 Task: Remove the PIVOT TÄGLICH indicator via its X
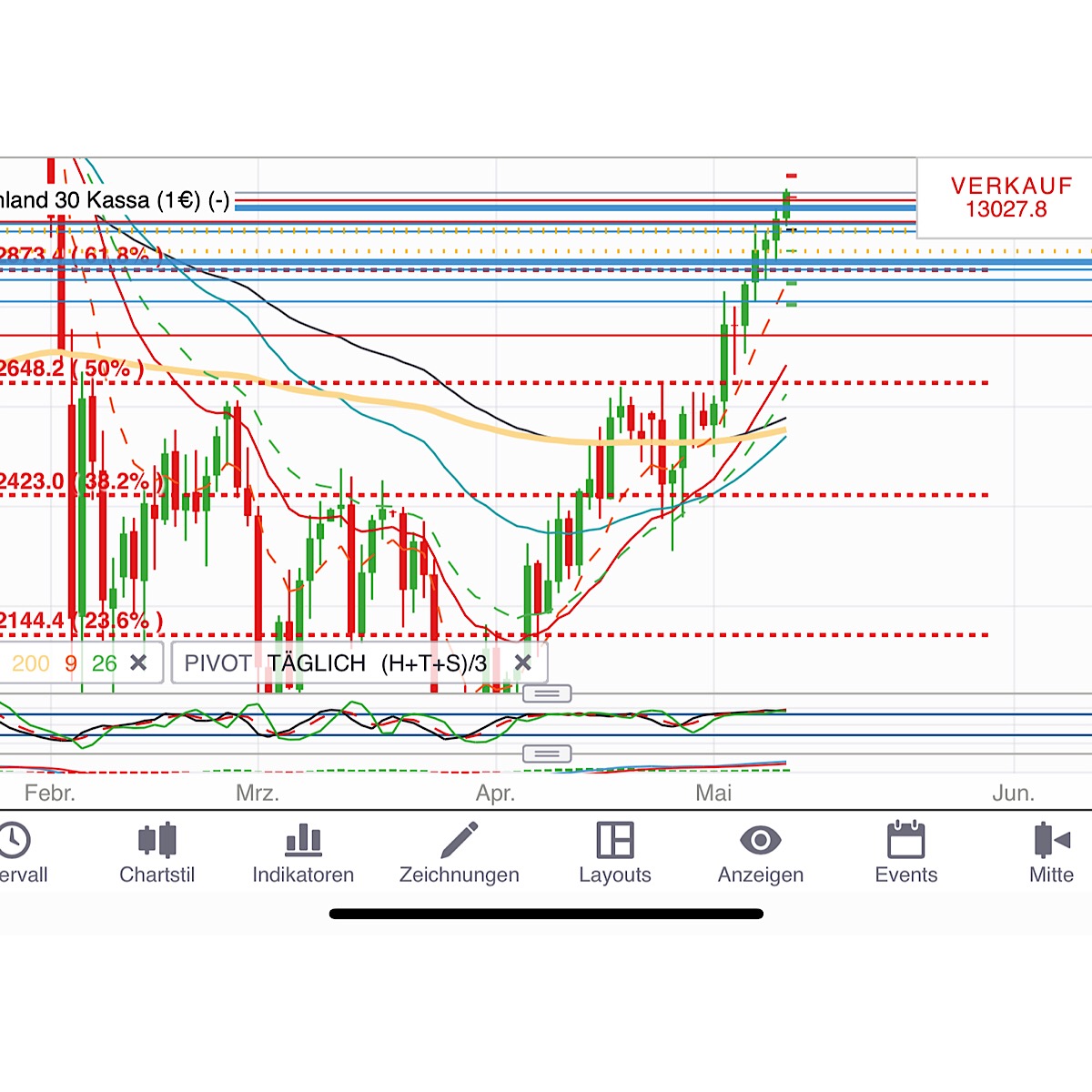coord(523,663)
